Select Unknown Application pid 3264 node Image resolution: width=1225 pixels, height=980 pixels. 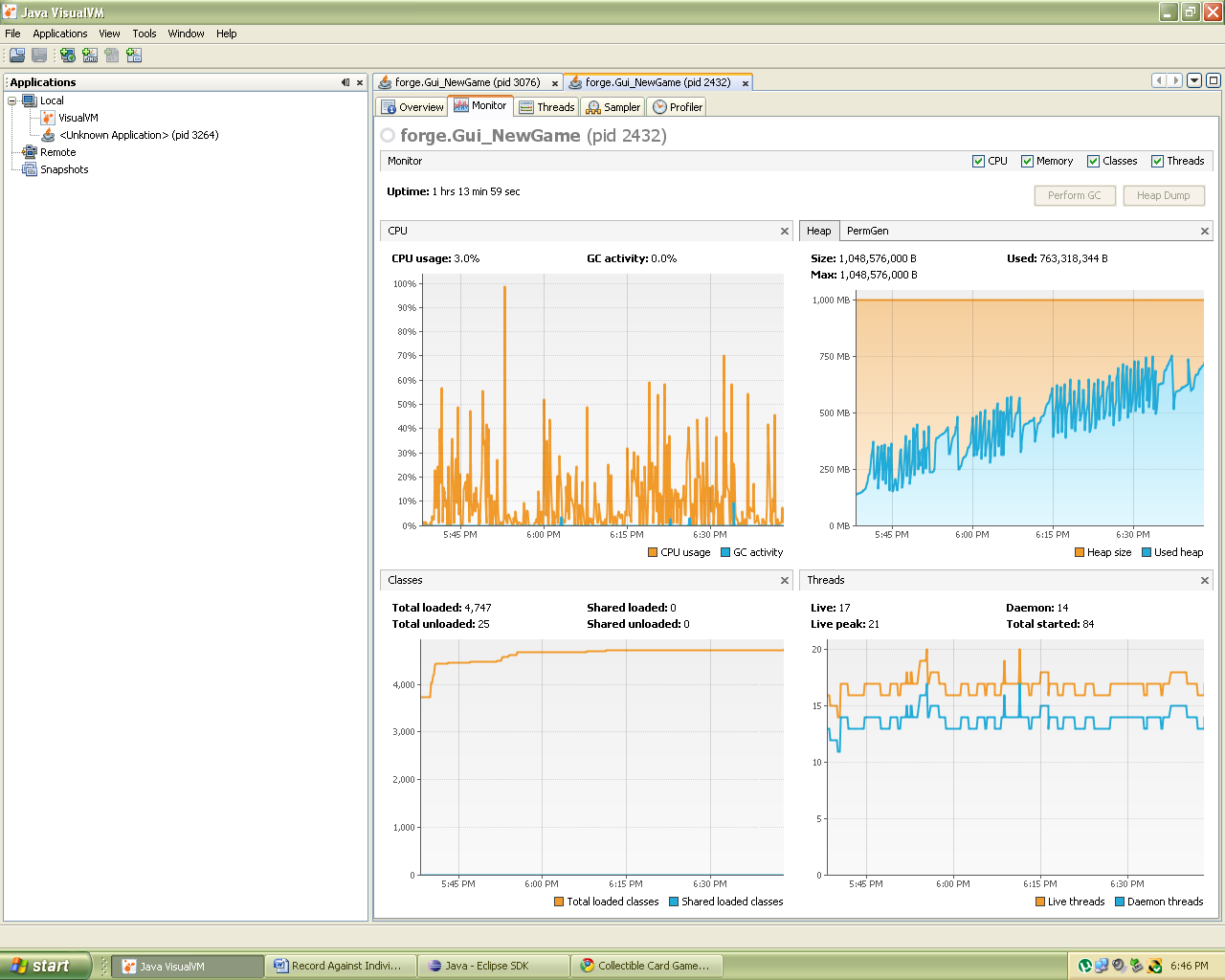(139, 135)
